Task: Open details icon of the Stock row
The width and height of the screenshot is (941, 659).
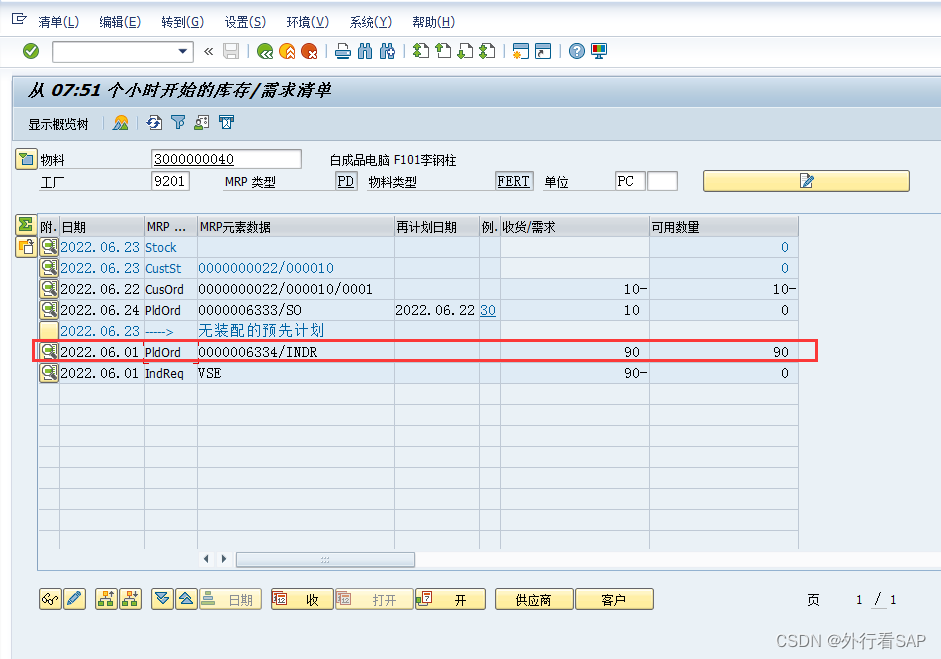Action: [49, 247]
